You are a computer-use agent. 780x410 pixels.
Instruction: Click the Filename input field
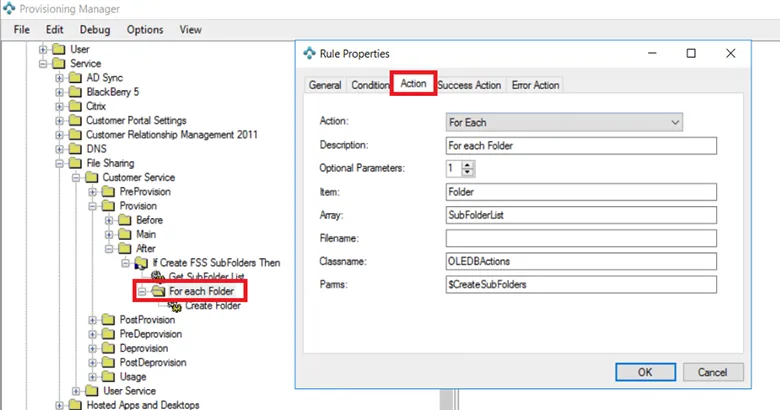pyautogui.click(x=582, y=238)
